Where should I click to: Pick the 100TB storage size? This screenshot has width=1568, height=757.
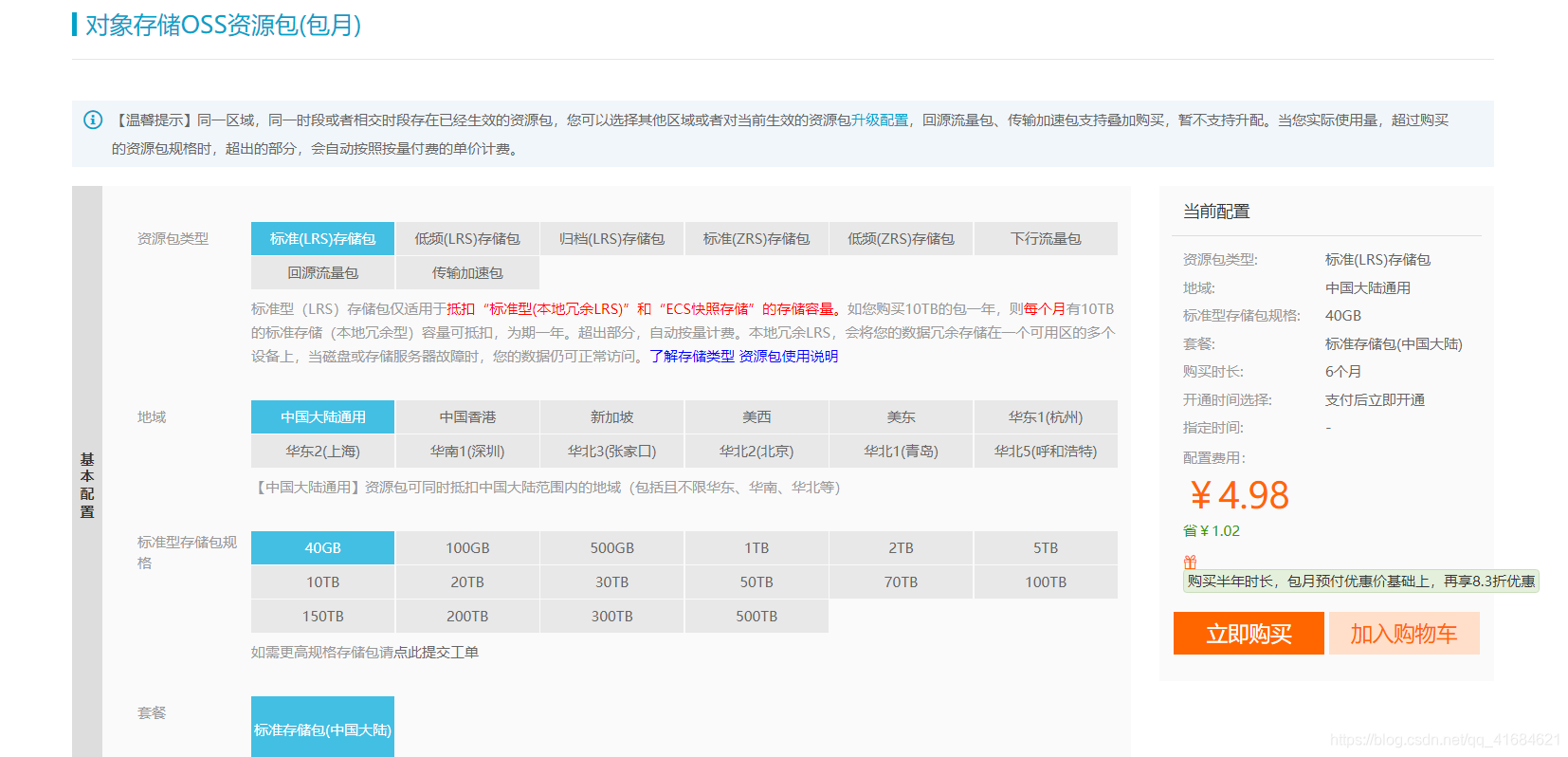click(1046, 582)
